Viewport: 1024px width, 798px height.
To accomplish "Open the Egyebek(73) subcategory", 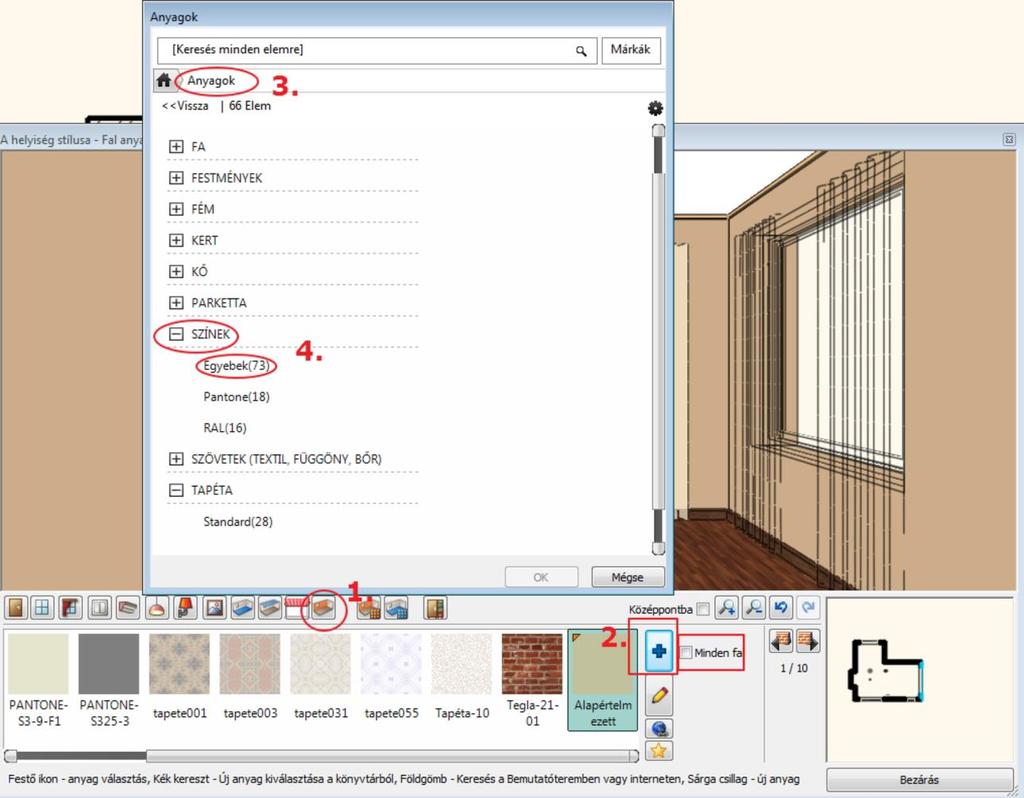I will 236,365.
